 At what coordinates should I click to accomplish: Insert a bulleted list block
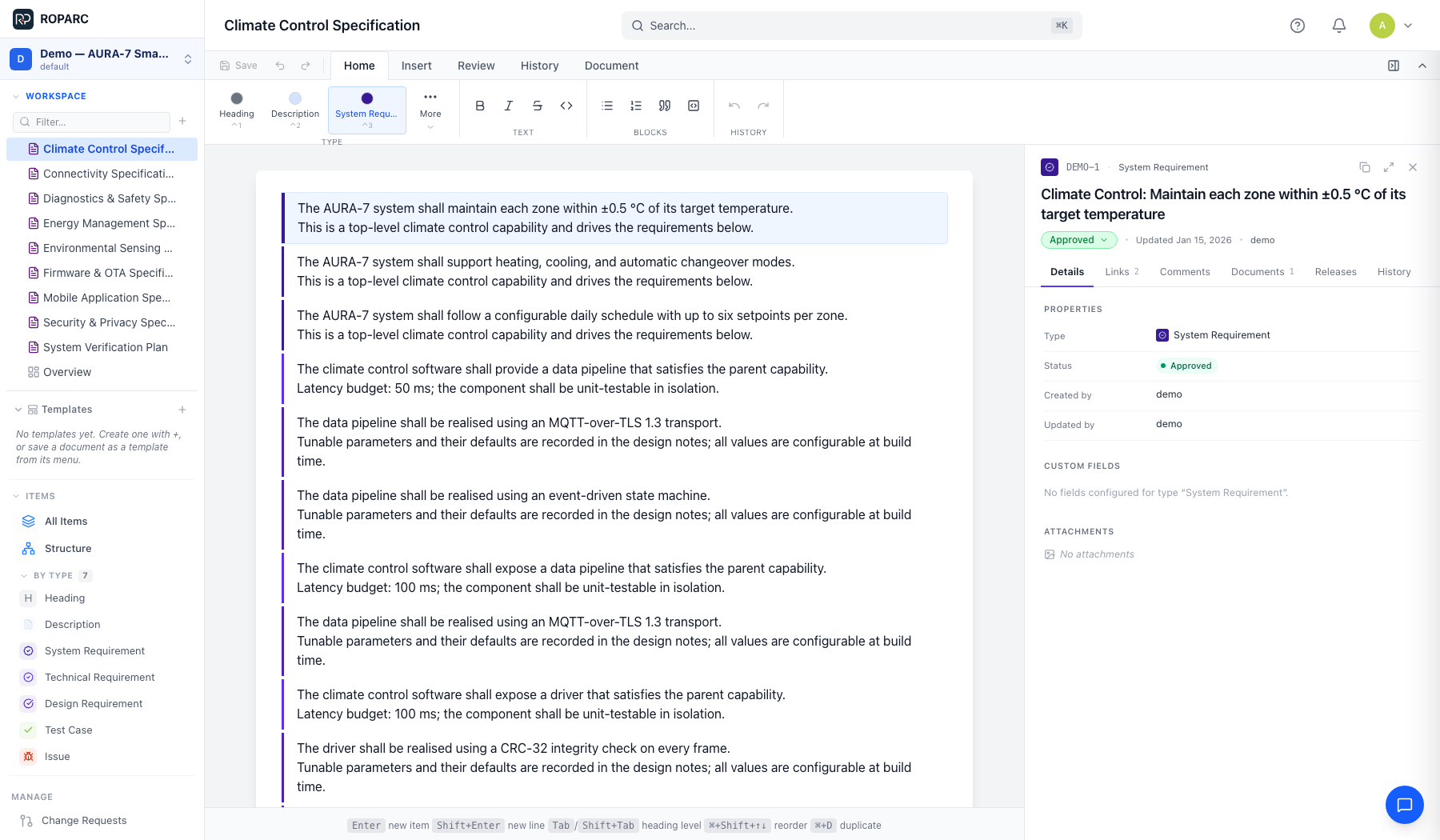[607, 106]
